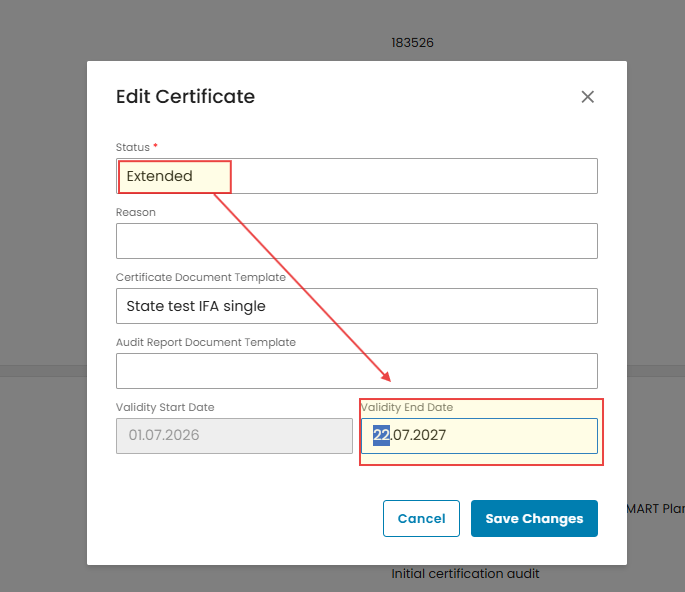This screenshot has height=592, width=685.
Task: Click the disabled Validity Start Date 01.07.2026 field
Action: pyautogui.click(x=234, y=436)
